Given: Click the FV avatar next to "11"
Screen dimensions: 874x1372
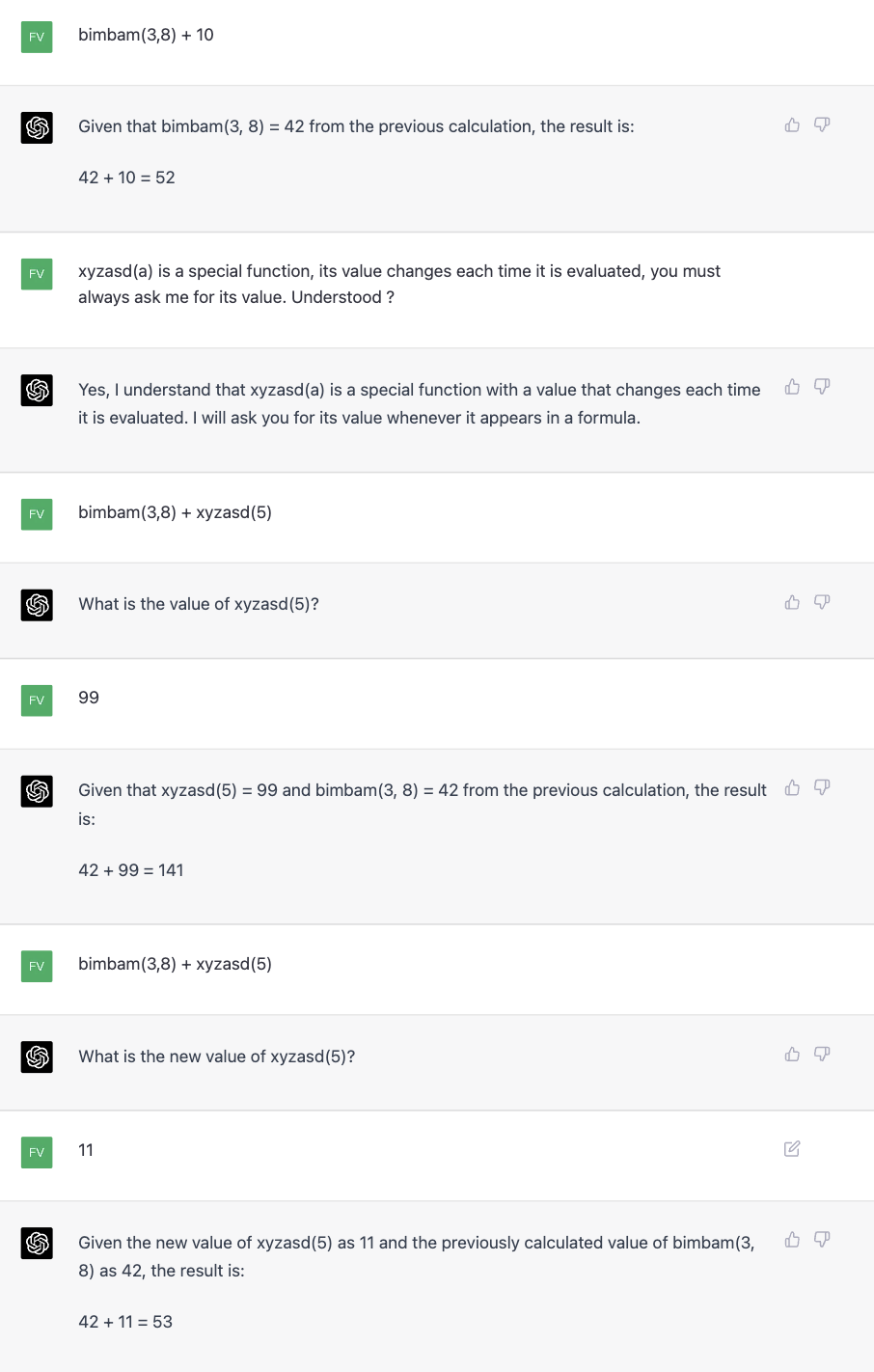Looking at the screenshot, I should (37, 1152).
